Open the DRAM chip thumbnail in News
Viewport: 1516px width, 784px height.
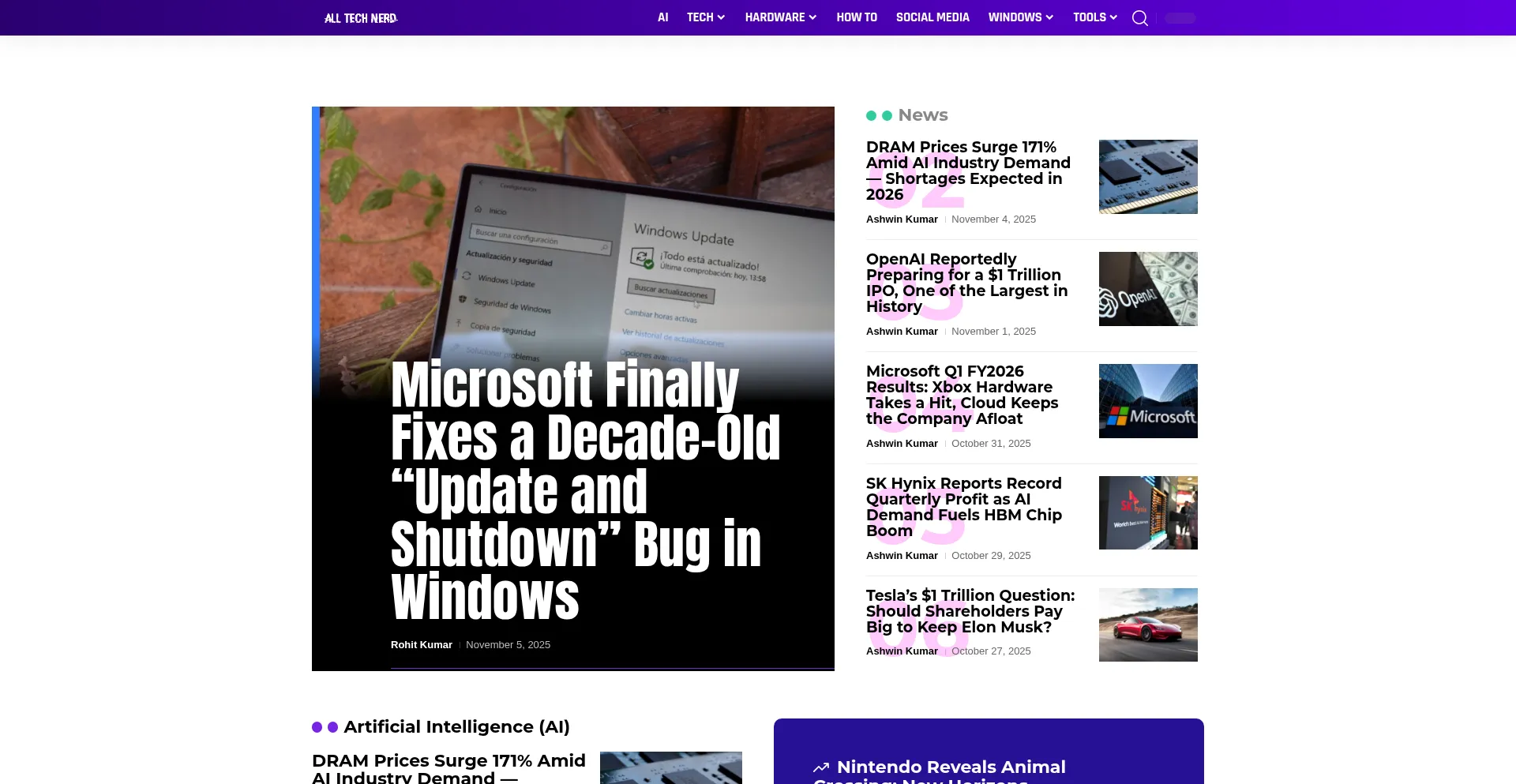pos(1147,177)
